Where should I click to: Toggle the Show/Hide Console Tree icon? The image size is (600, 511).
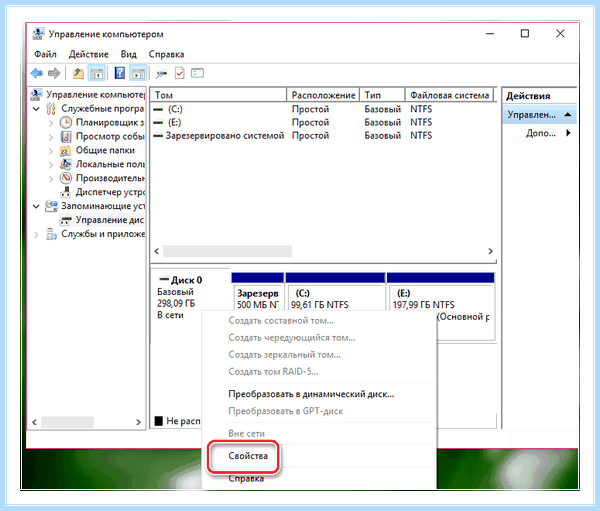tap(96, 73)
